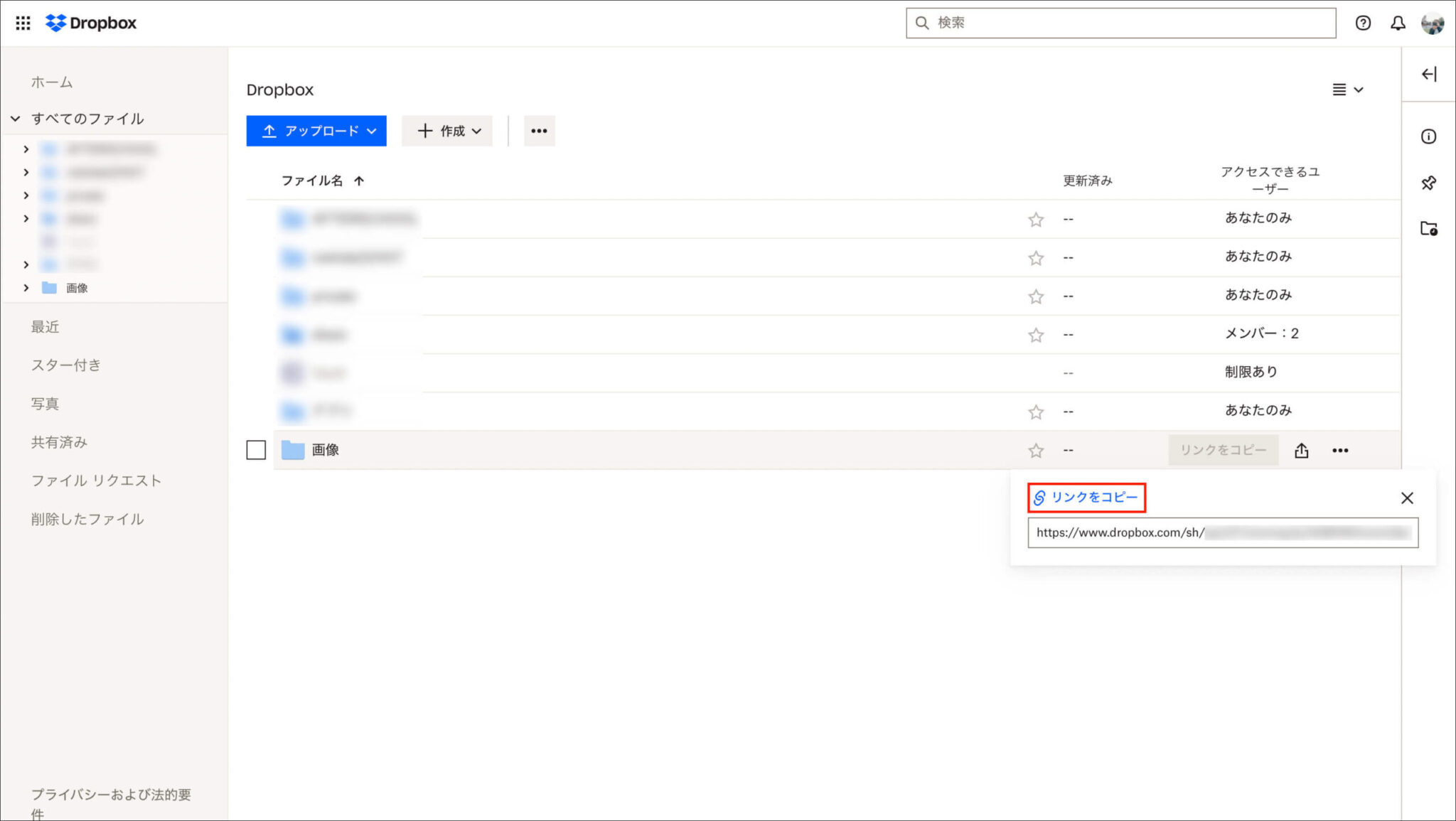
Task: Click share icon on 画像 row
Action: click(1301, 450)
